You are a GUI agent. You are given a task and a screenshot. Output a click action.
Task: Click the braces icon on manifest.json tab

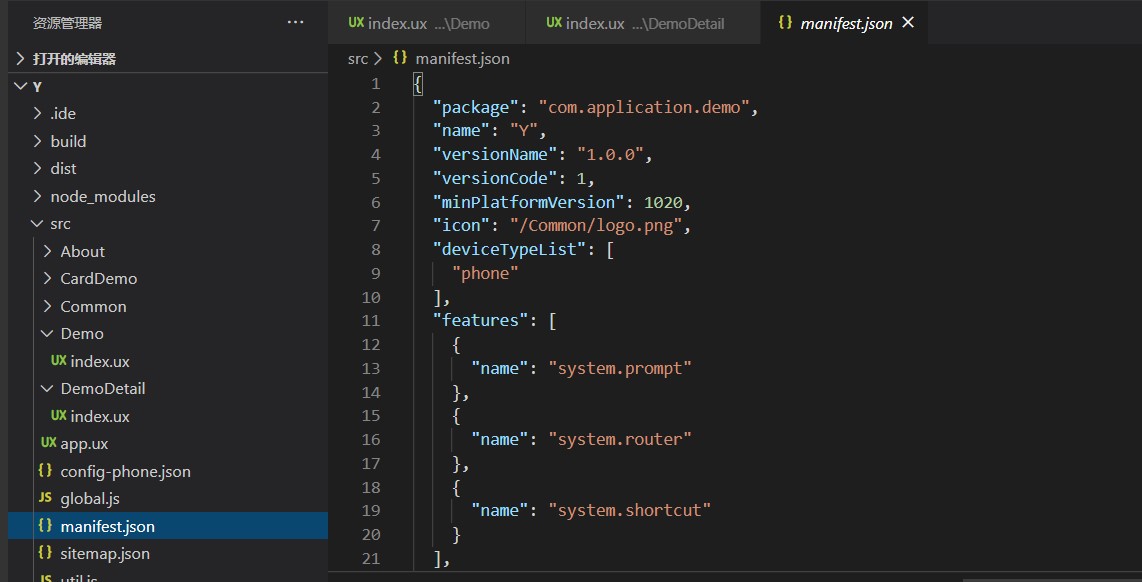click(784, 22)
